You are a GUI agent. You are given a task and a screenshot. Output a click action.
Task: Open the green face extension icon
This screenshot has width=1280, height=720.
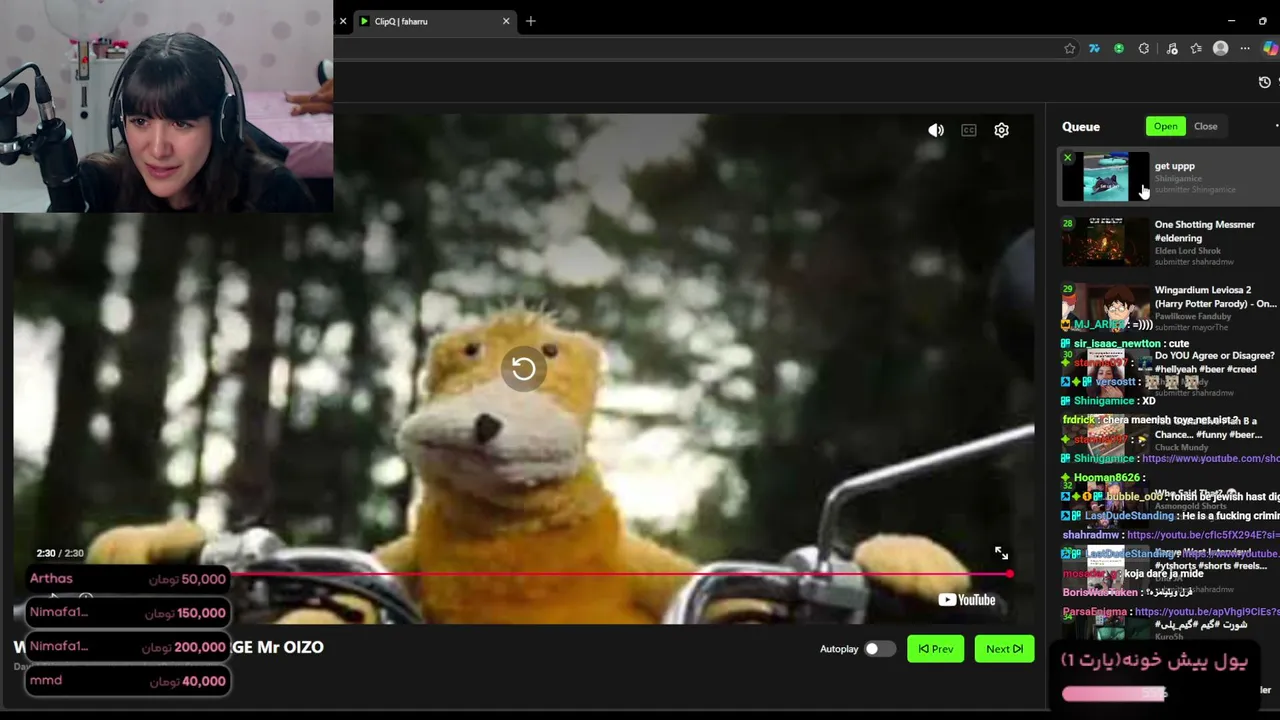[x=1119, y=48]
